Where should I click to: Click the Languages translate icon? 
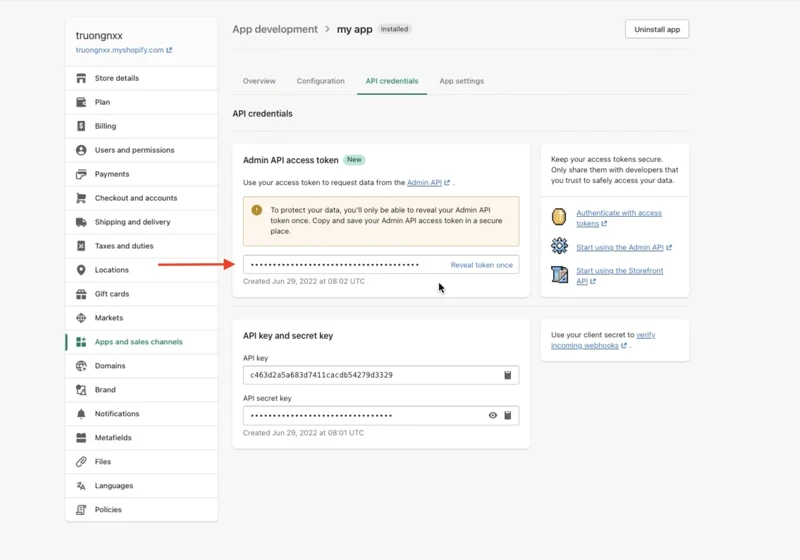tap(81, 486)
